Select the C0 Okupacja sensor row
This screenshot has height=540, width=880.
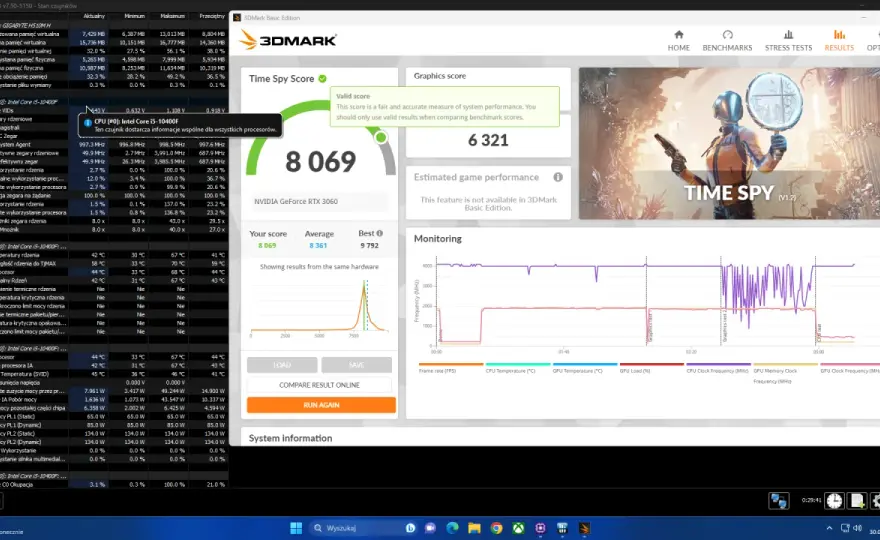pos(114,484)
